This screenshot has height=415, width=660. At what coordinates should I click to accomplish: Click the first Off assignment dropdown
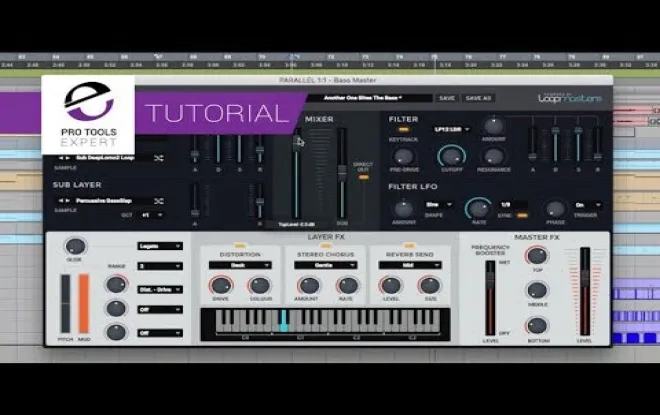(x=160, y=310)
